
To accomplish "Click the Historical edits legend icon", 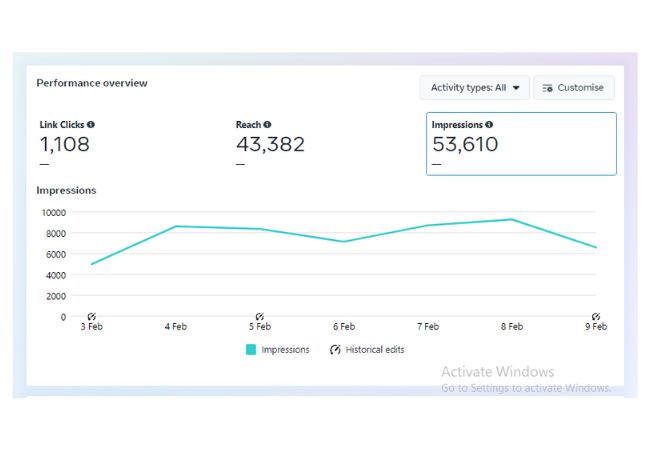I will coord(335,350).
